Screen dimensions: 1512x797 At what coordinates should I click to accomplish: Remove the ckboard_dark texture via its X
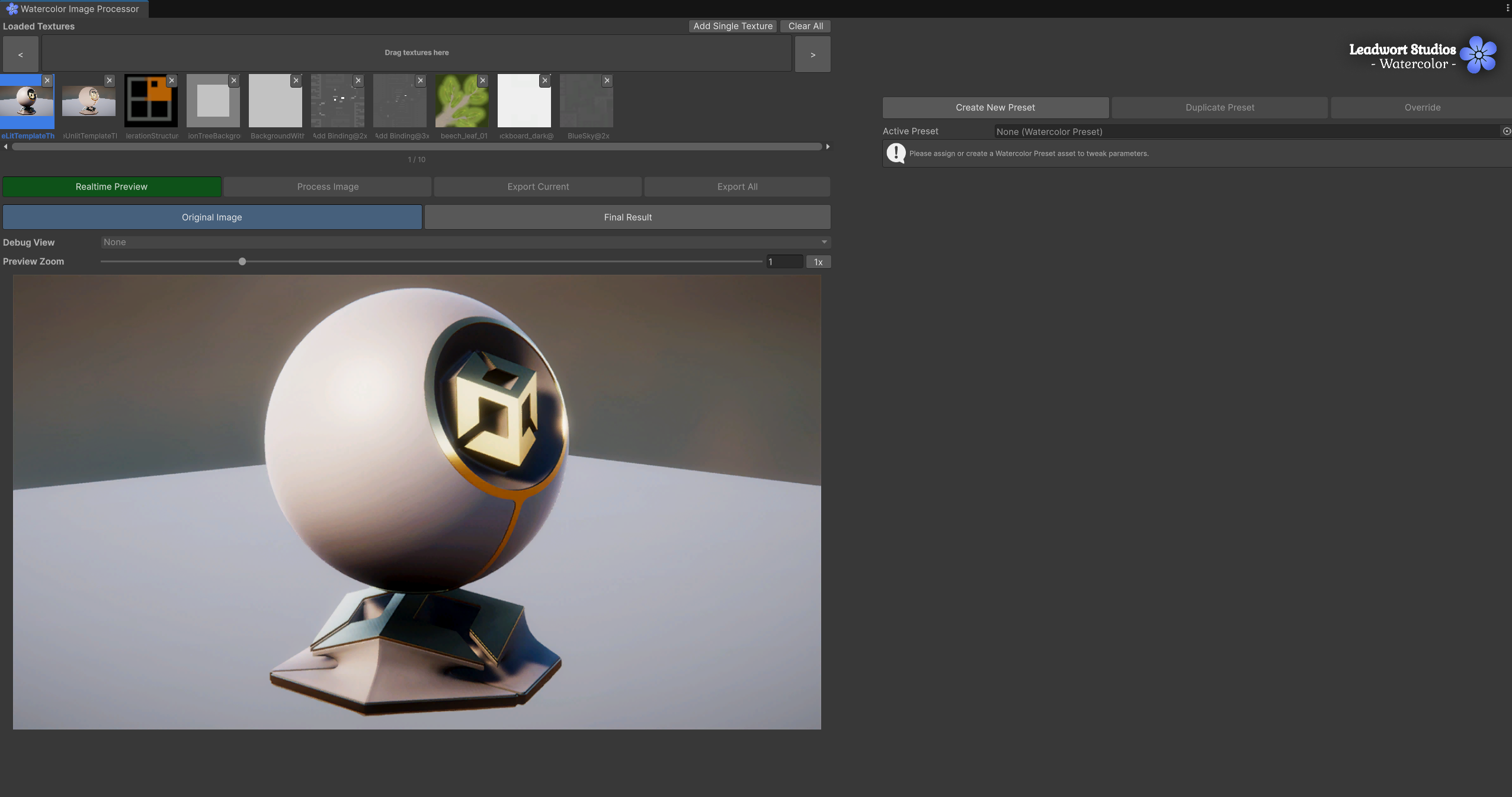click(x=545, y=81)
